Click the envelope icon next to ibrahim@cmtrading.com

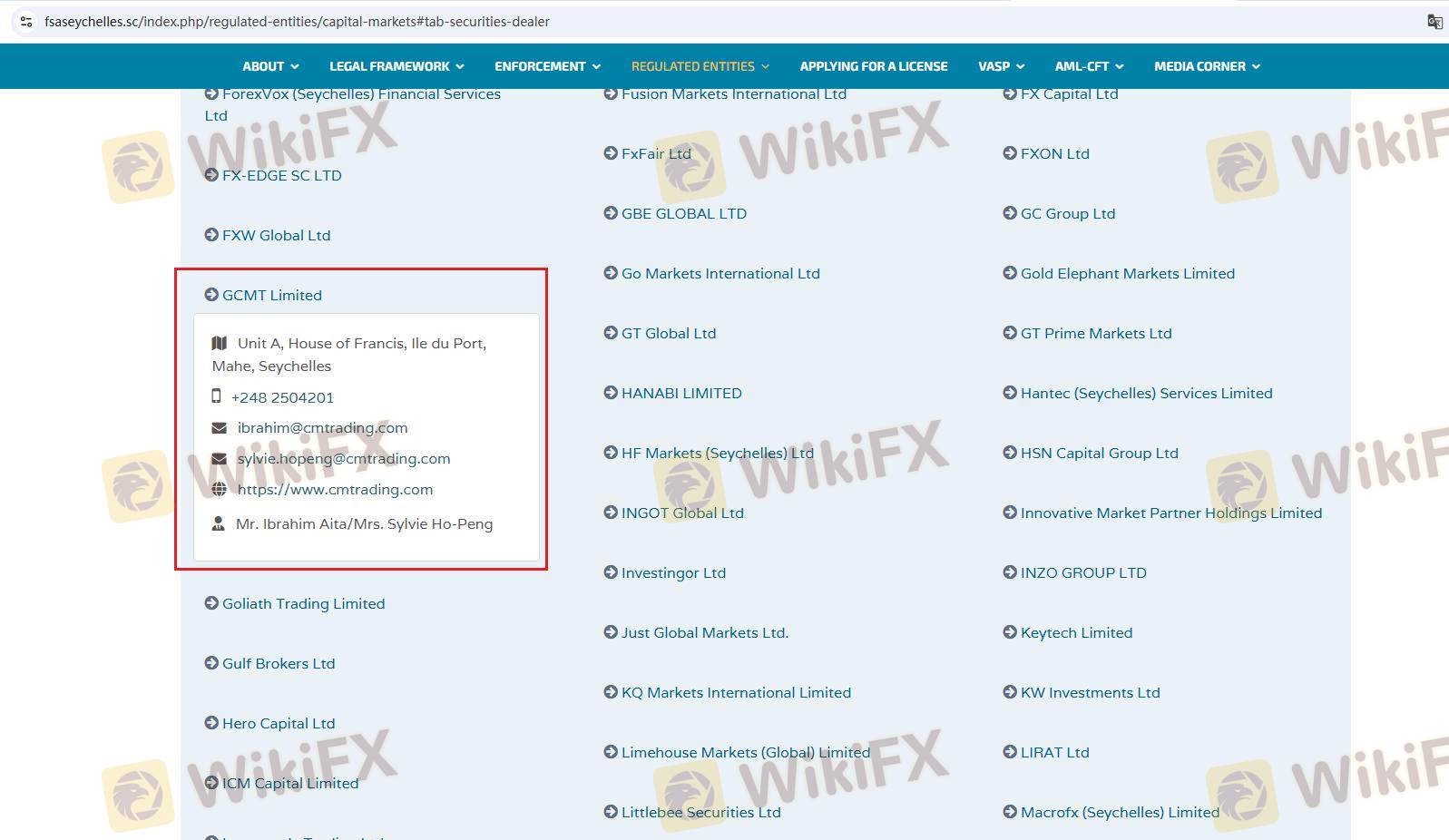coord(219,428)
